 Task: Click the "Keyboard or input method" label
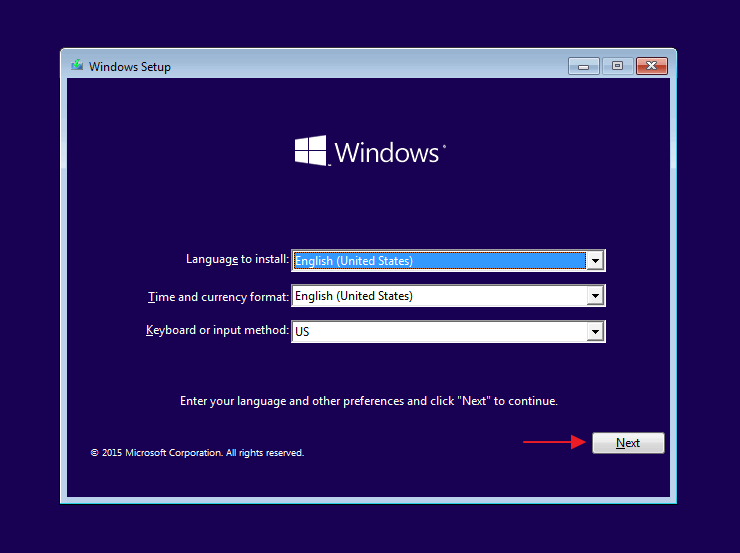[217, 330]
